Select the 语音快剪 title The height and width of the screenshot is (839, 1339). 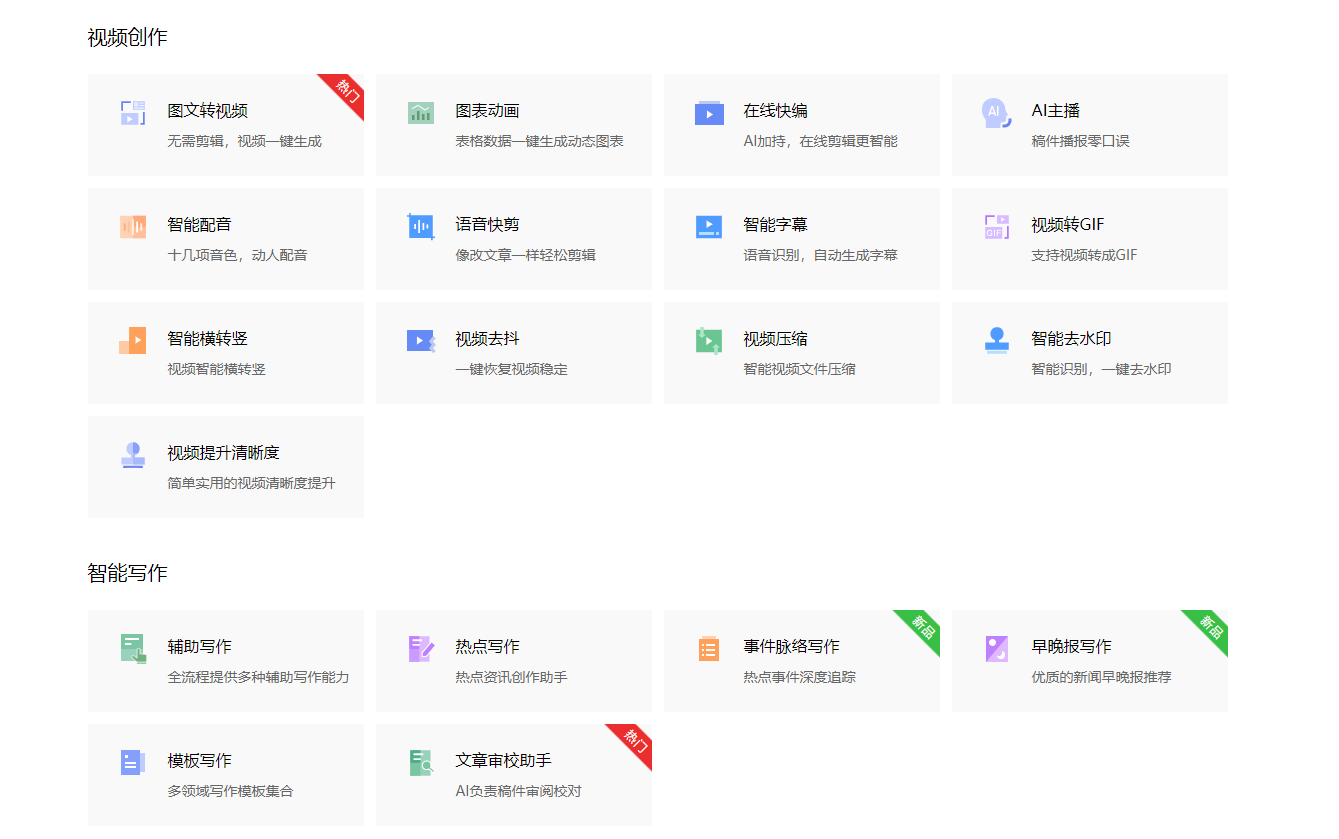[488, 225]
